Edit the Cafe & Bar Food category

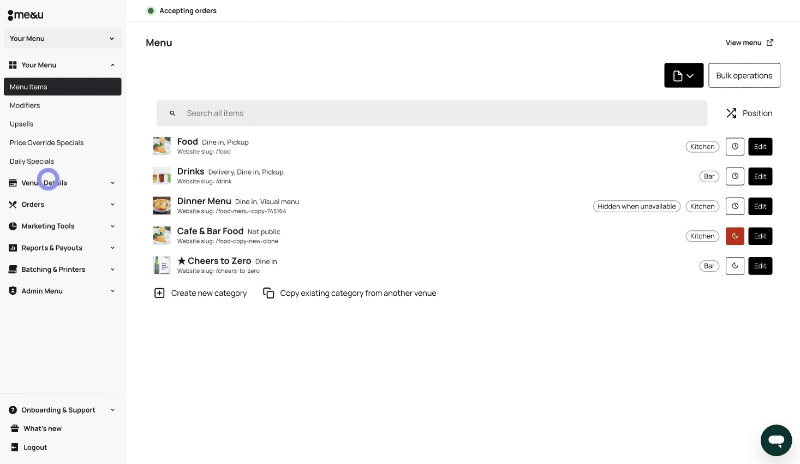(x=760, y=236)
